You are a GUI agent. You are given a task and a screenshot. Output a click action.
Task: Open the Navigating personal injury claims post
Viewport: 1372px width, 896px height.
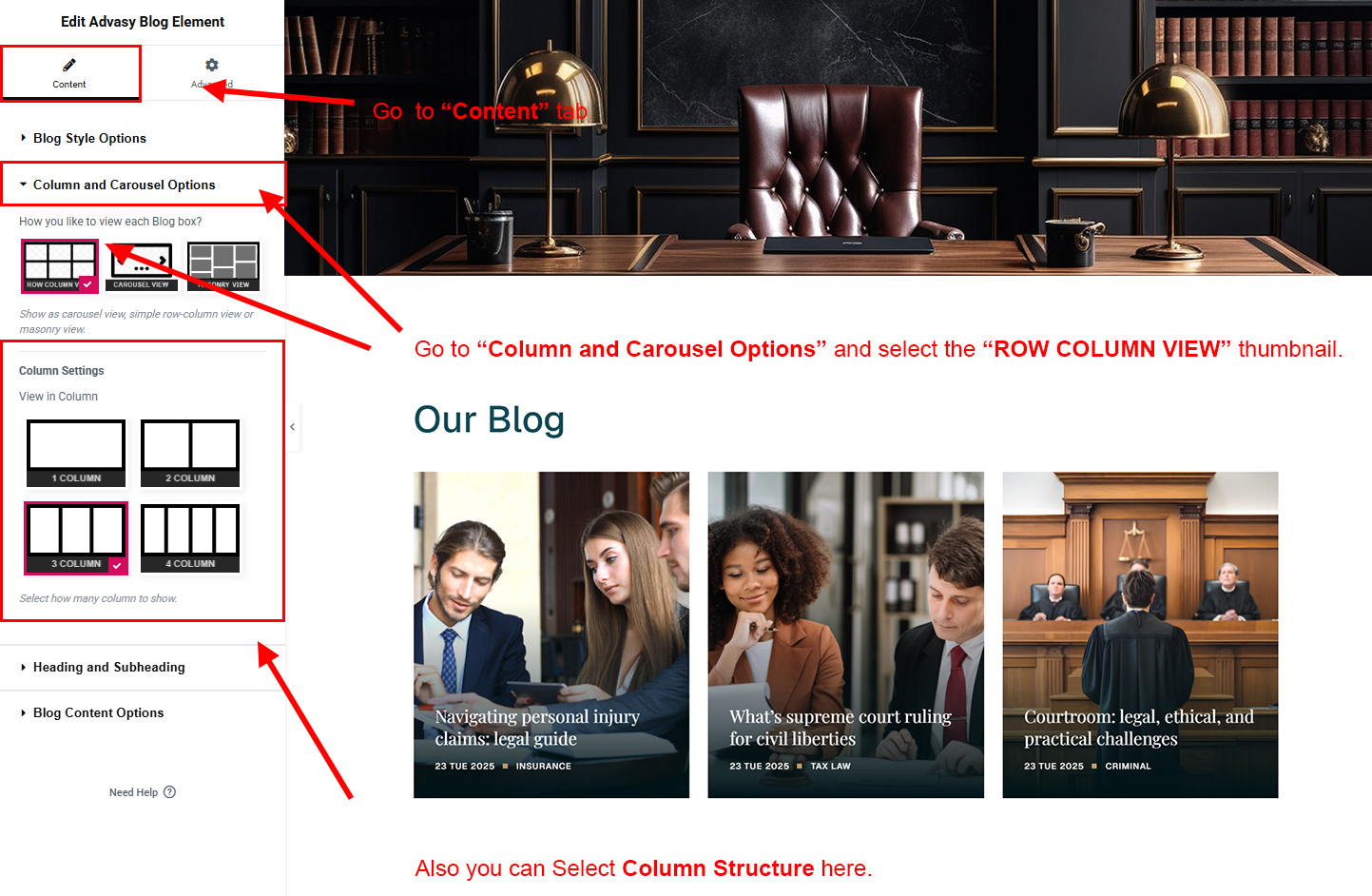pos(551,635)
